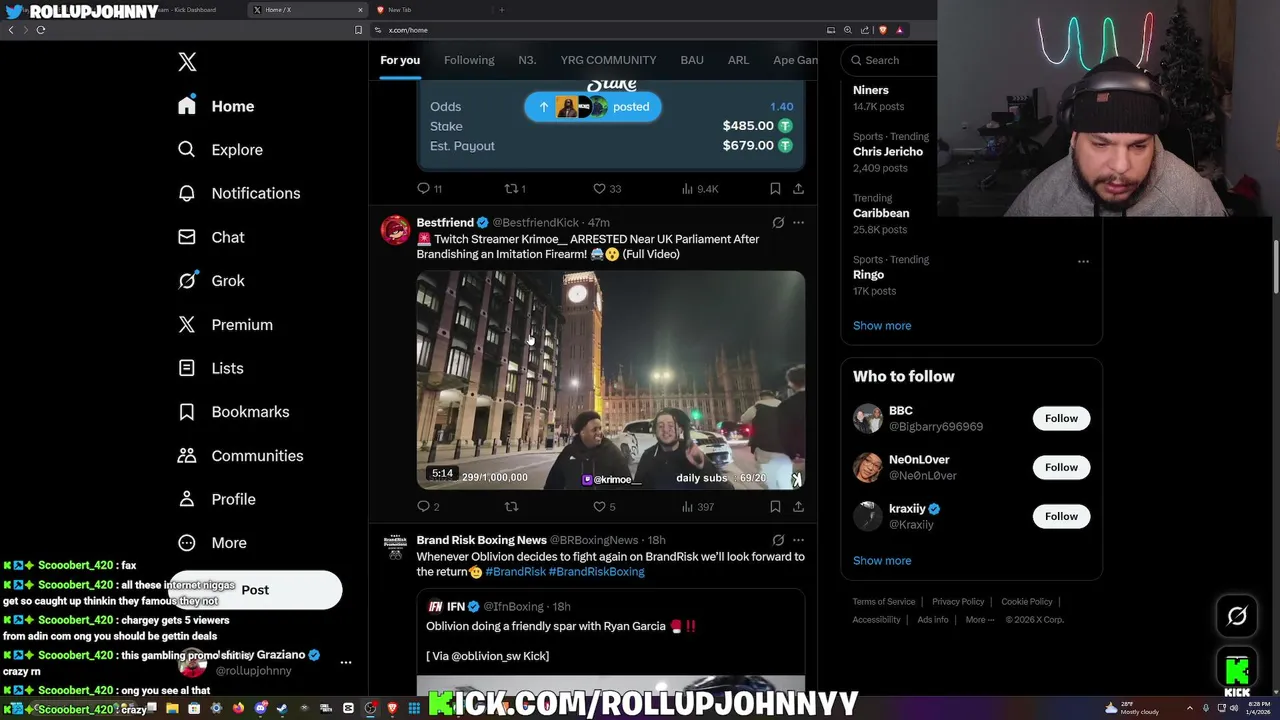The image size is (1280, 720).
Task: Click Grok icon on Brand Risk post
Action: [778, 540]
